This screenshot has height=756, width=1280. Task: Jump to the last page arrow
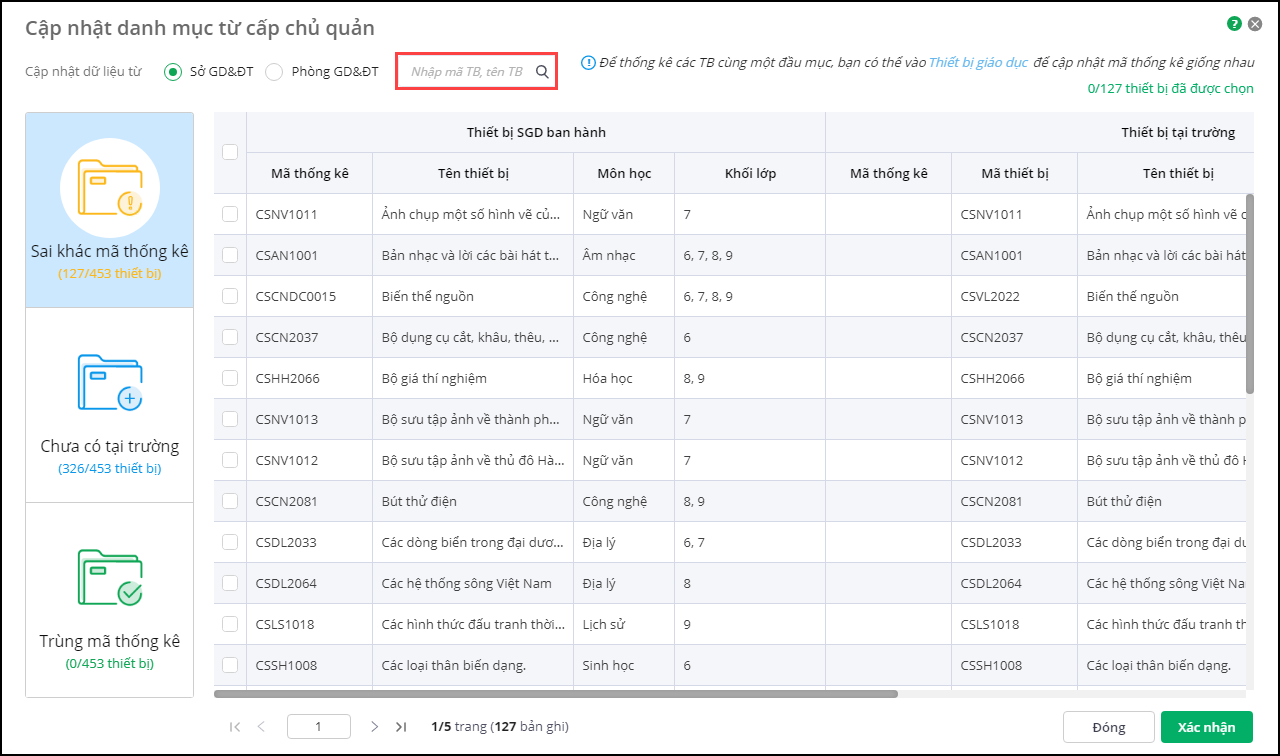click(x=401, y=727)
